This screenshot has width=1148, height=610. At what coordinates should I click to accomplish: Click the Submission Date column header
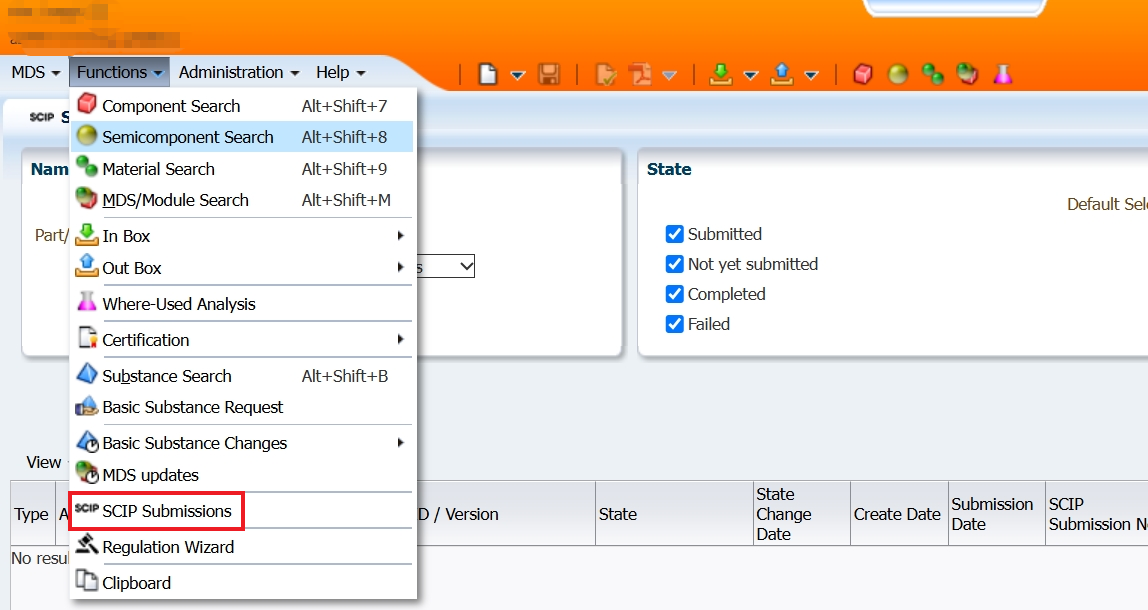click(996, 514)
